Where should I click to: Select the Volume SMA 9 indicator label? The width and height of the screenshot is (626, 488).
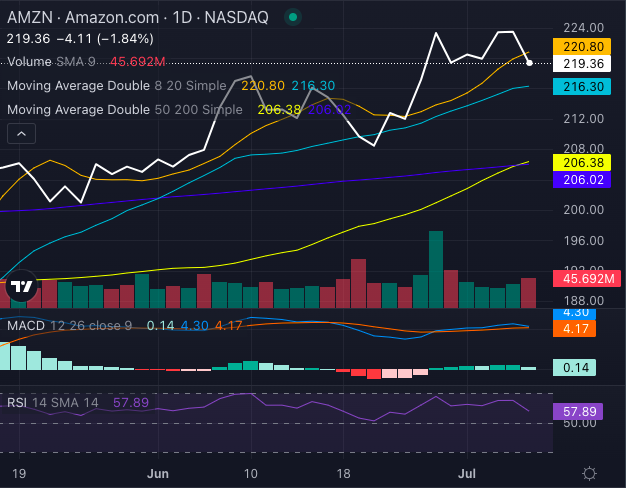[x=51, y=61]
